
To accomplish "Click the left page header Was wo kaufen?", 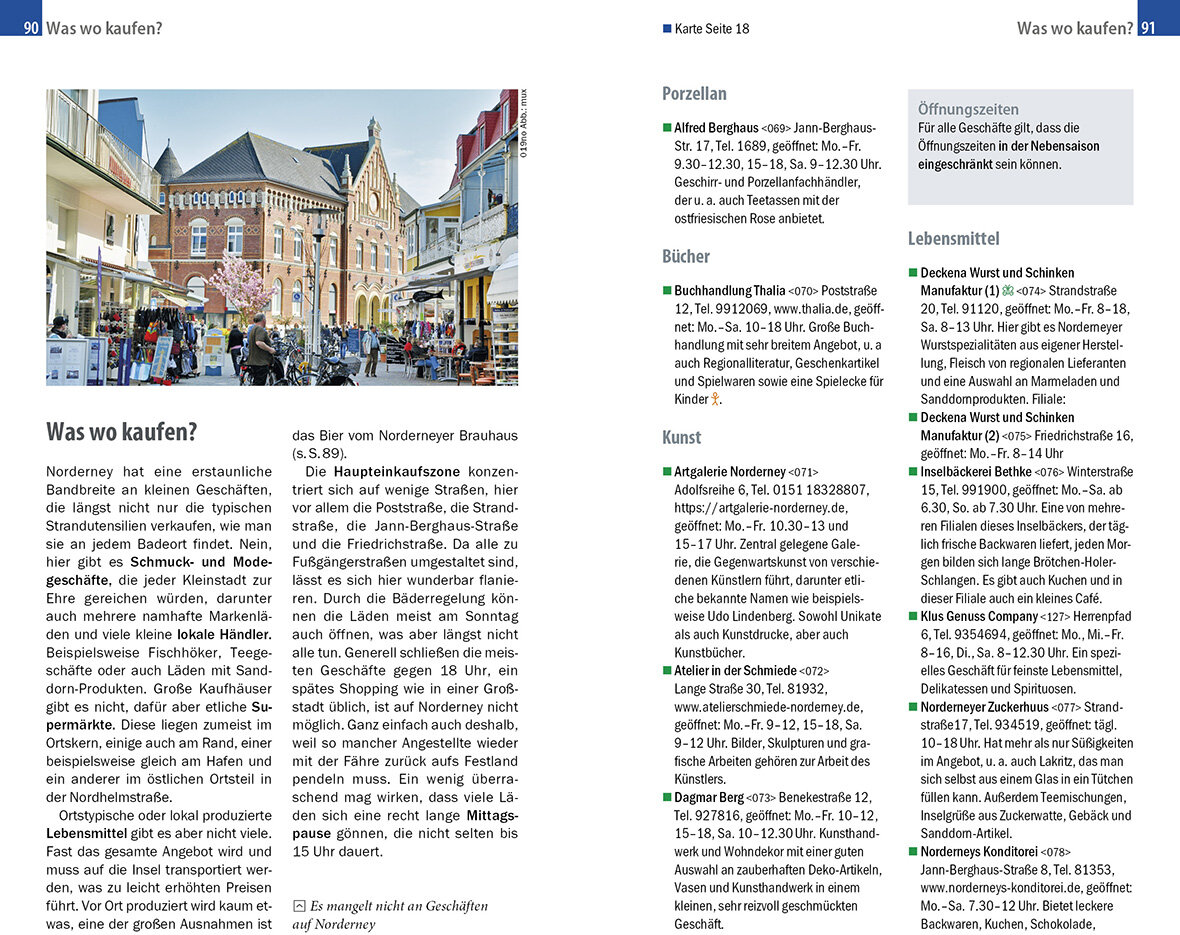I will coord(105,29).
